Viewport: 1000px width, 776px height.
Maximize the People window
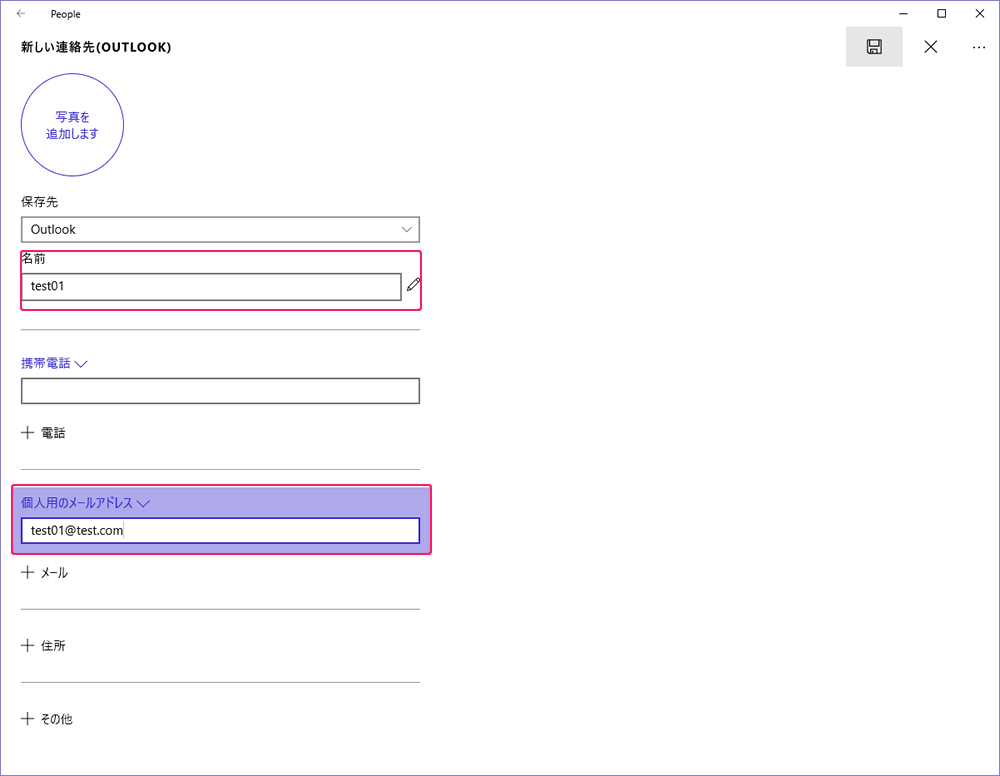point(941,13)
